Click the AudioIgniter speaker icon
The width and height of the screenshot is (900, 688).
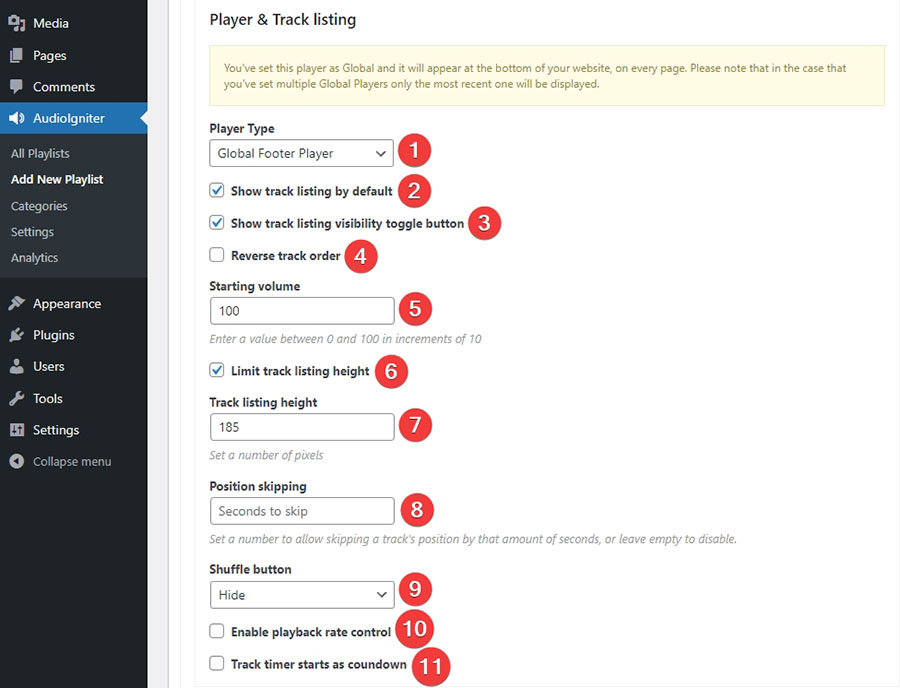(17, 118)
